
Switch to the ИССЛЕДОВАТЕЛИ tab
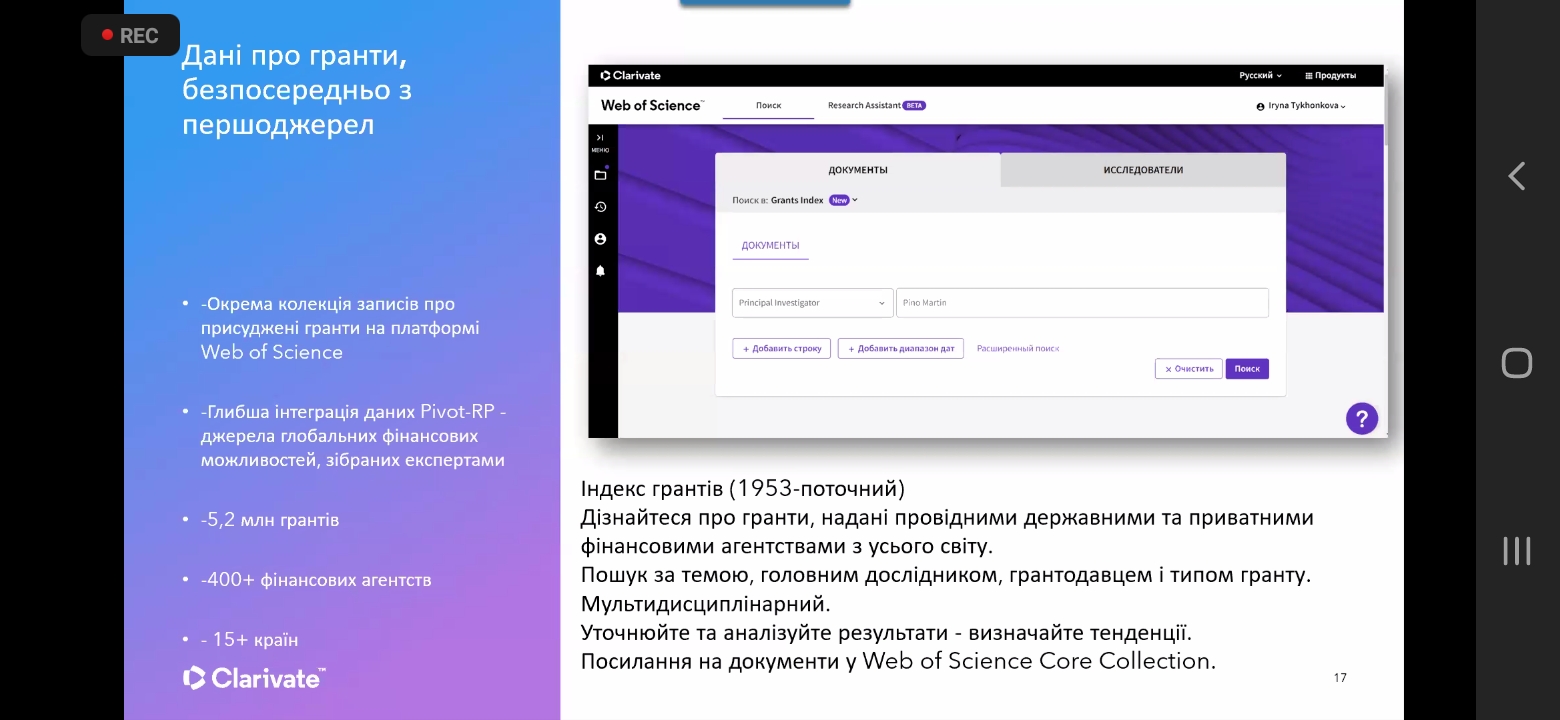(1143, 170)
